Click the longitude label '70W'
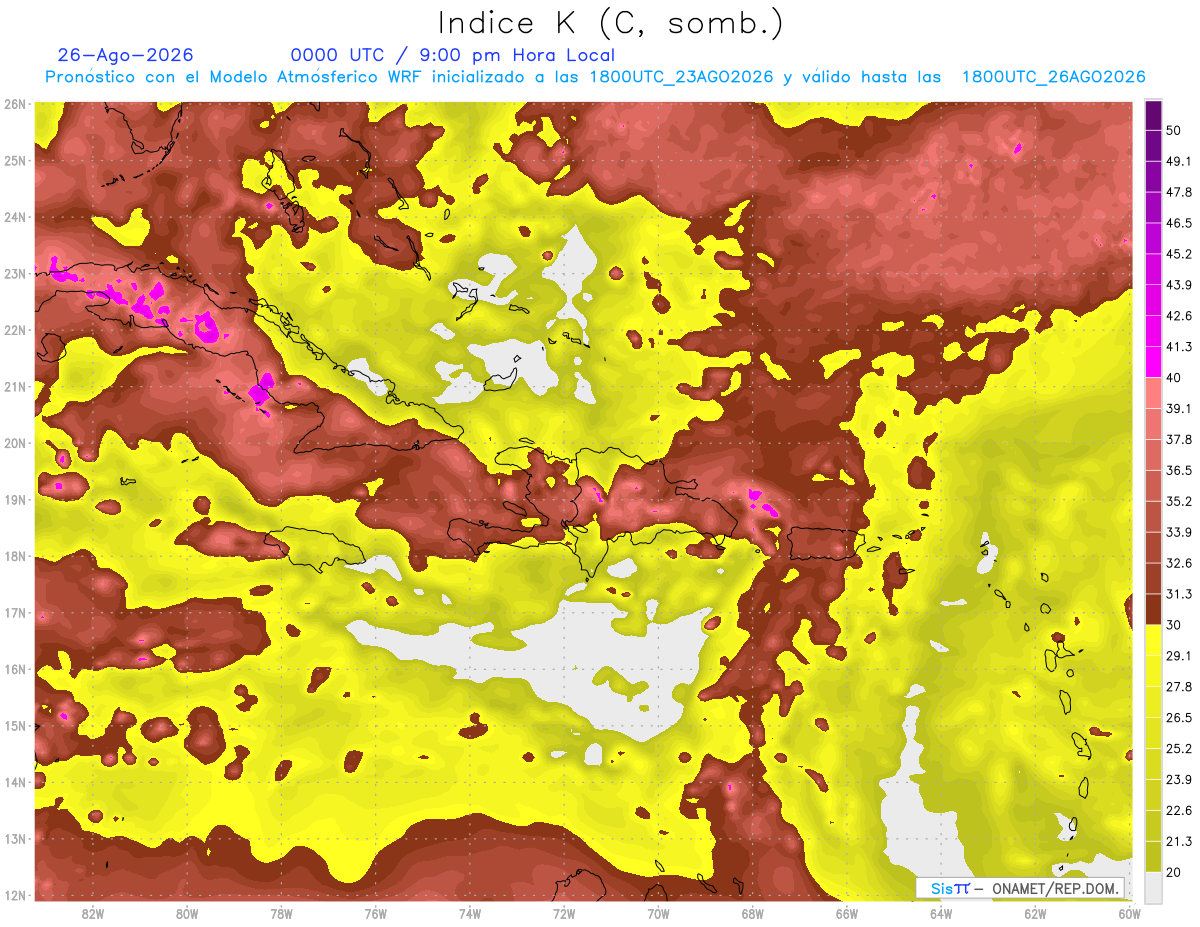 [657, 914]
